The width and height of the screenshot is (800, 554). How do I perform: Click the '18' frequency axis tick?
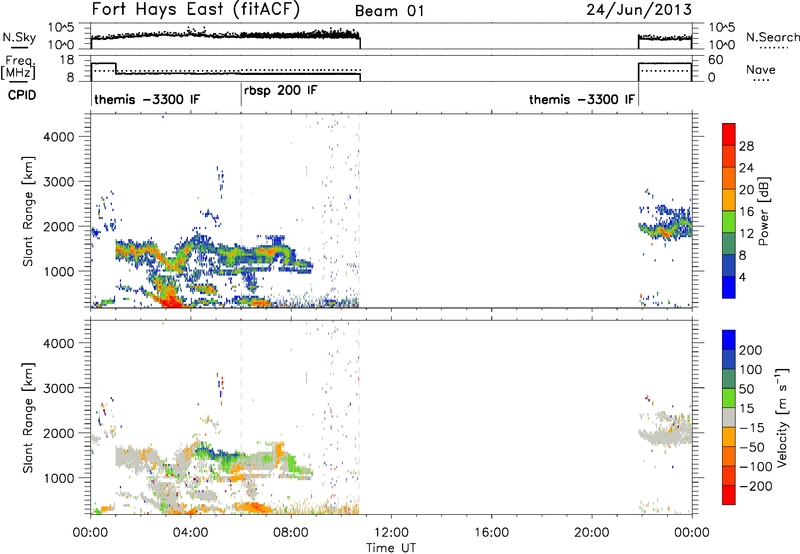click(x=67, y=60)
